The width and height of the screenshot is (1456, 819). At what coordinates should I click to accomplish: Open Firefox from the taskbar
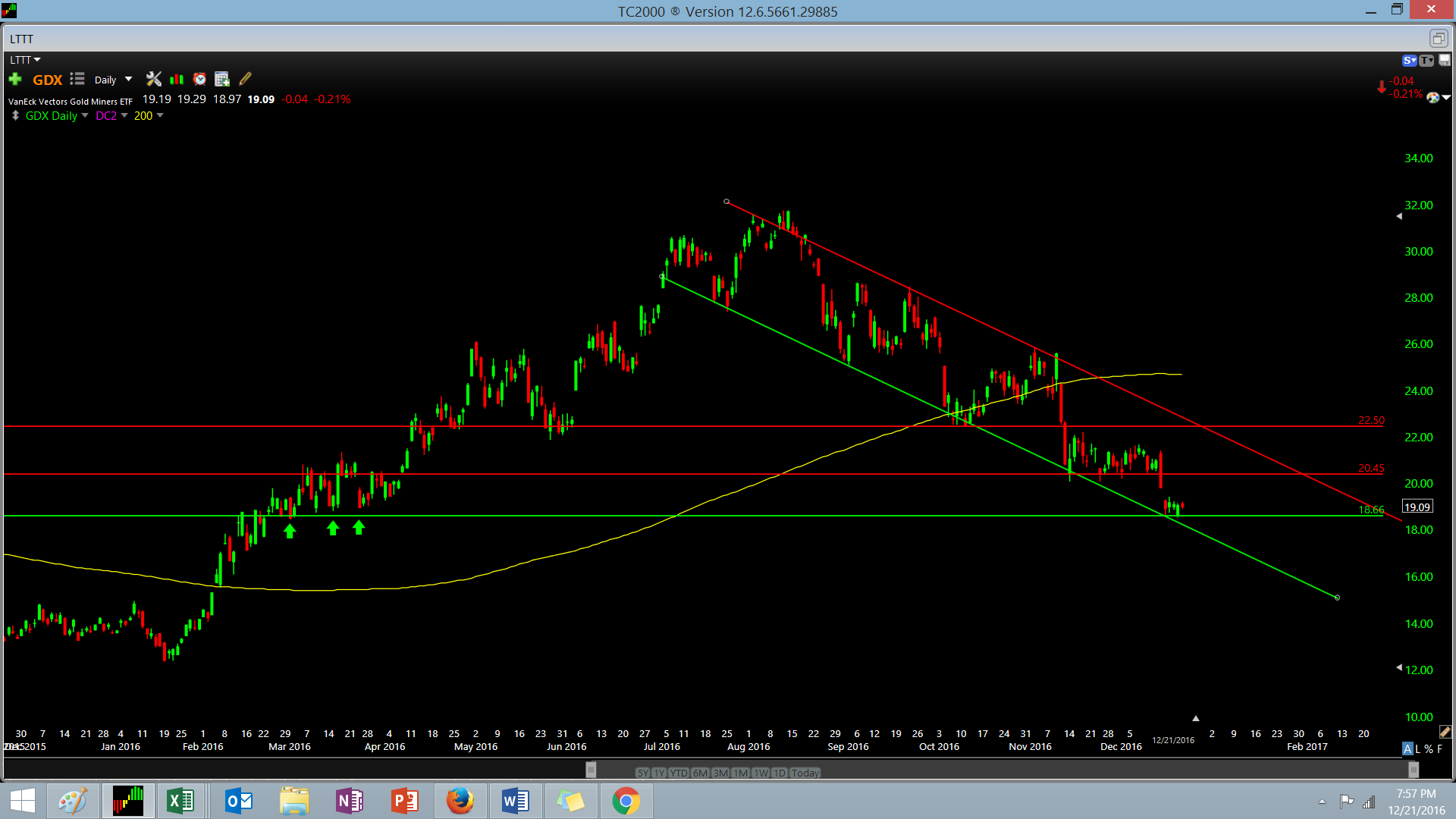point(460,801)
